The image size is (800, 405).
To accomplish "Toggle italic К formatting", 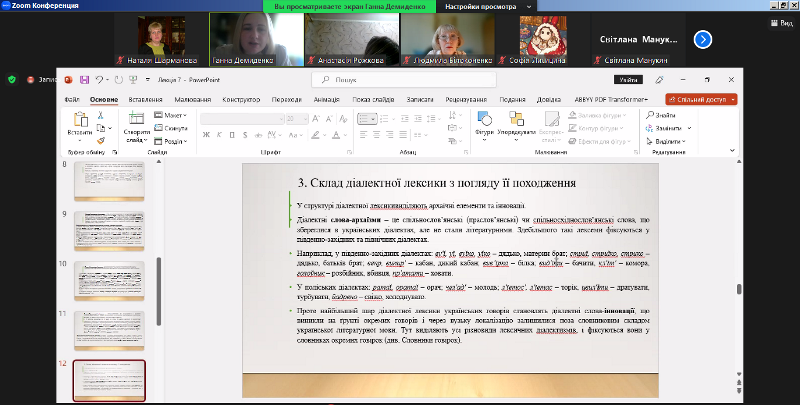I will coord(217,135).
